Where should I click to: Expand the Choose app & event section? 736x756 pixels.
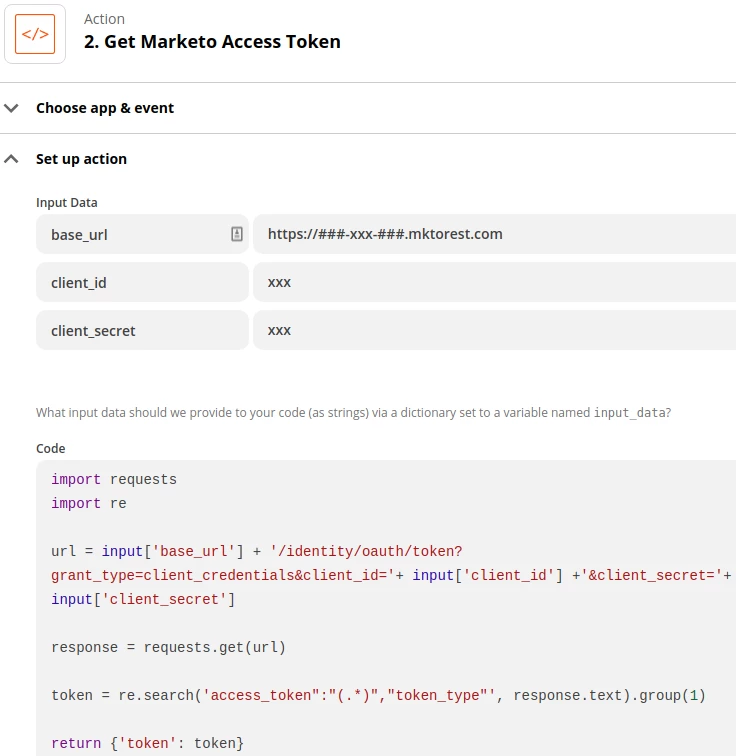tap(11, 108)
